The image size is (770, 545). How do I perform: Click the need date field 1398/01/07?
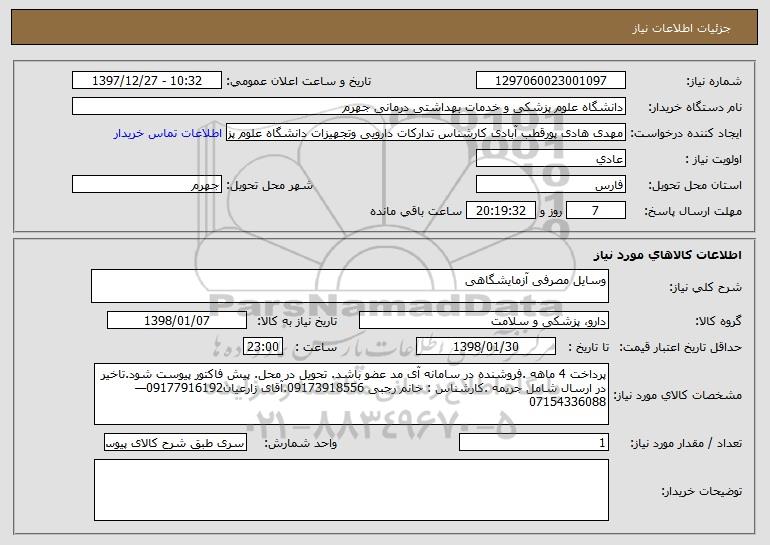click(177, 320)
